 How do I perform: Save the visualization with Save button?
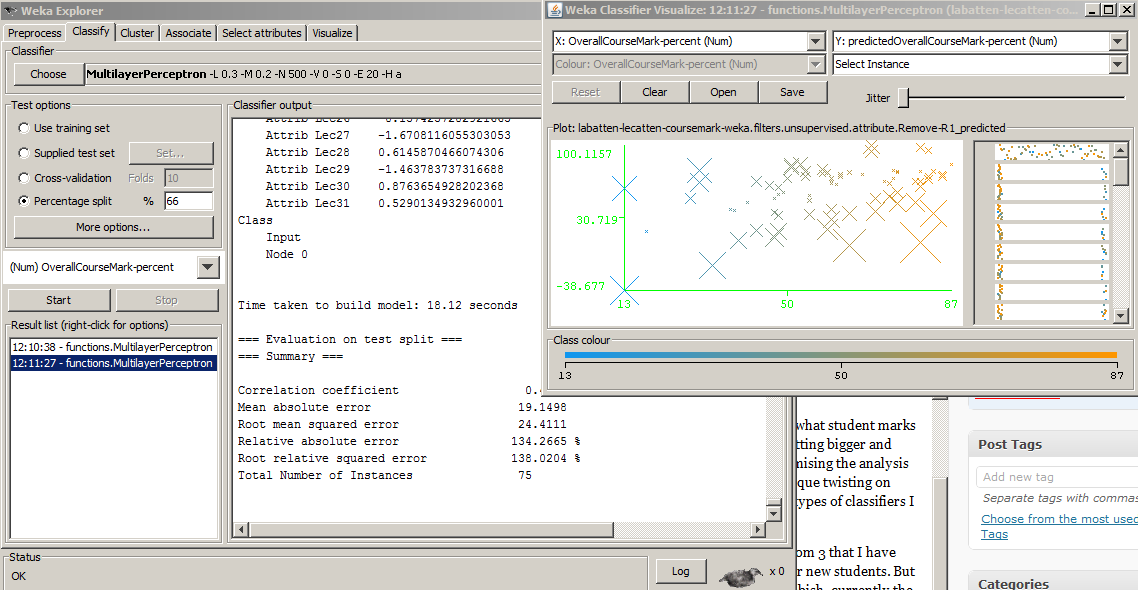click(x=792, y=92)
